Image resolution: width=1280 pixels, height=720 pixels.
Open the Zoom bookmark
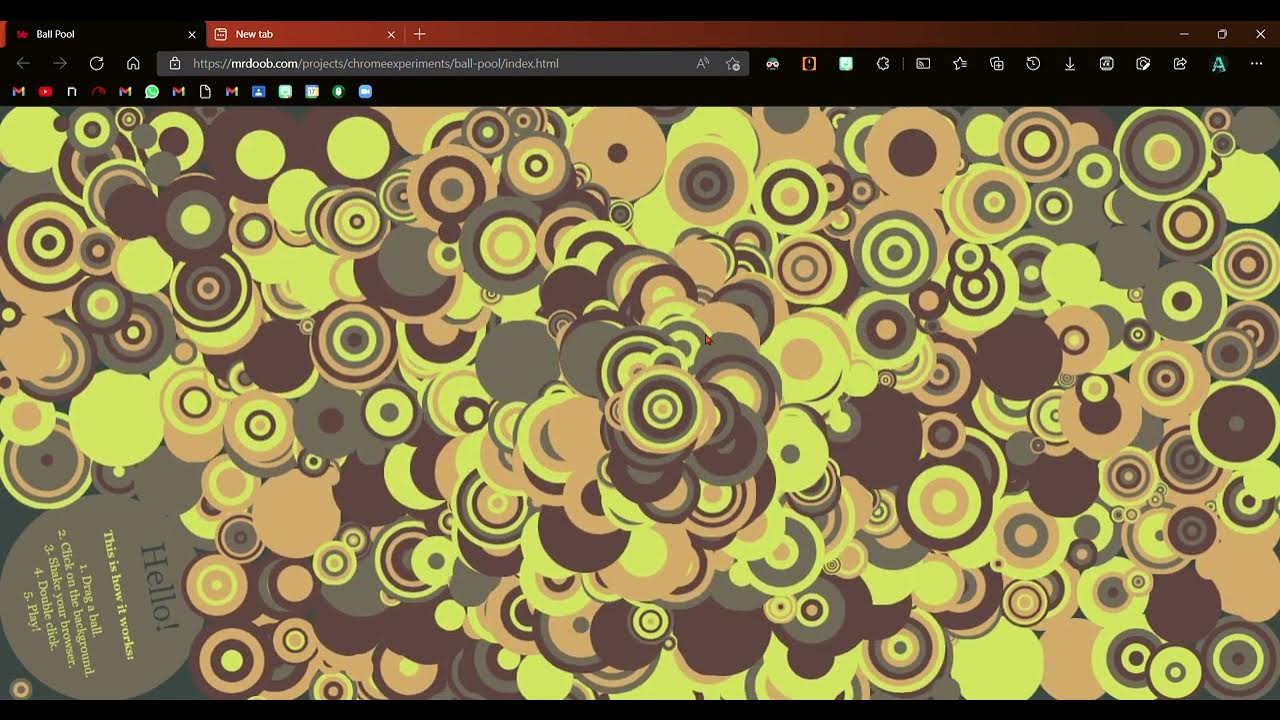point(365,91)
